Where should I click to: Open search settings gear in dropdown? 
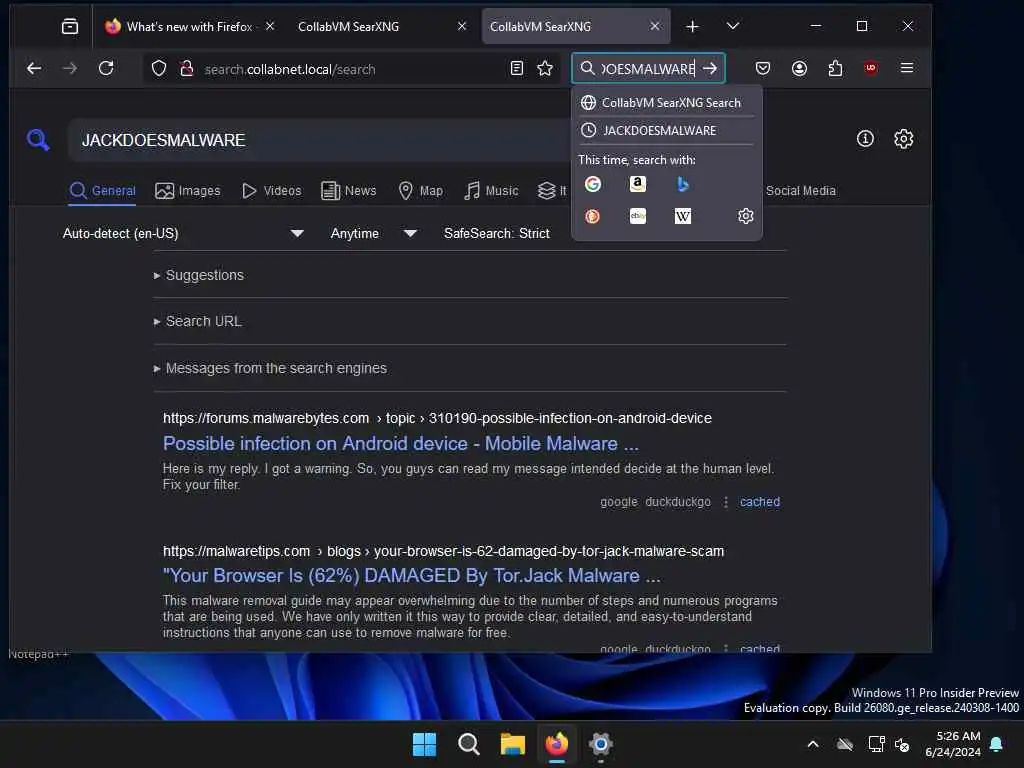click(x=745, y=216)
